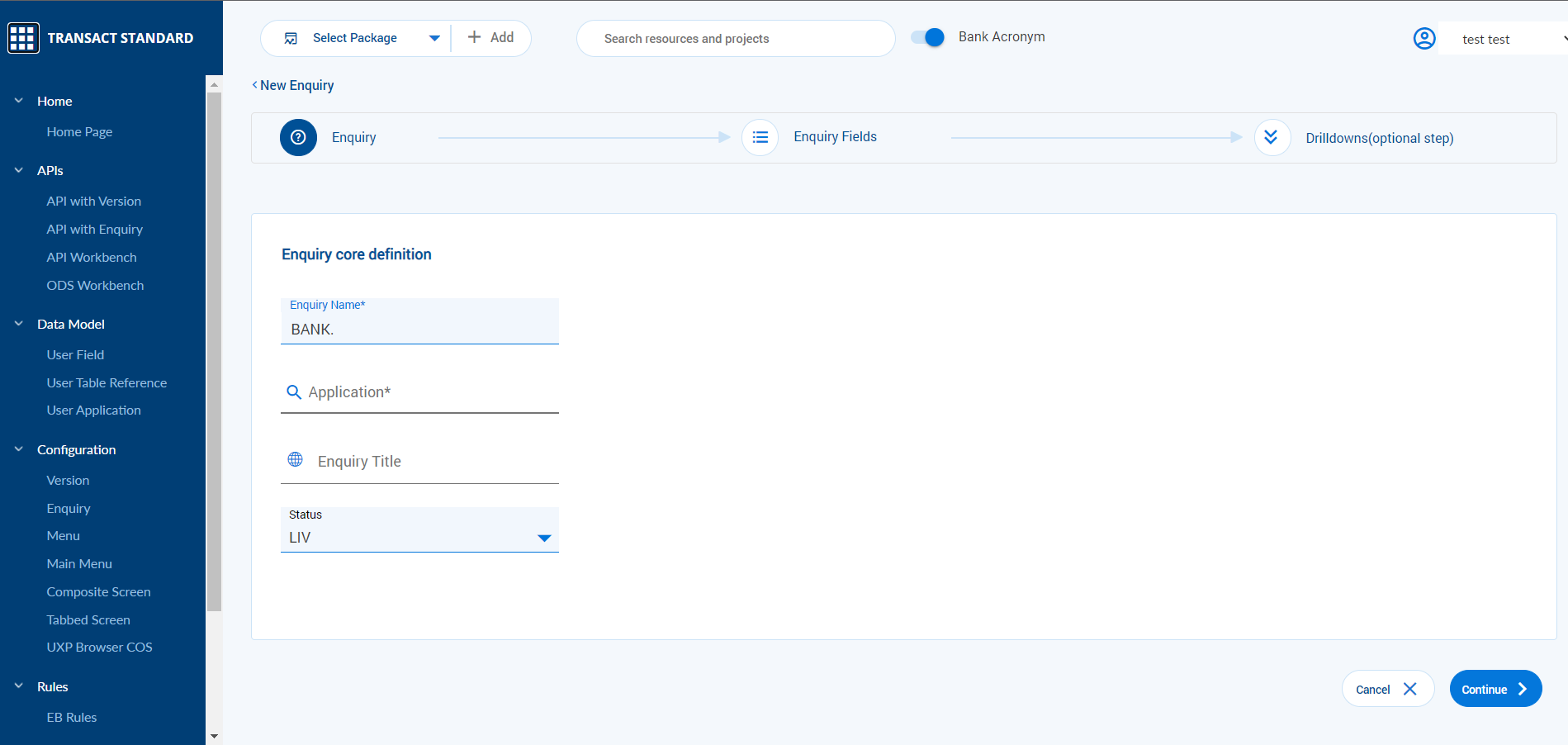Viewport: 1568px width, 745px height.
Task: Click the globe icon next to Enquiry Title
Action: coord(295,460)
